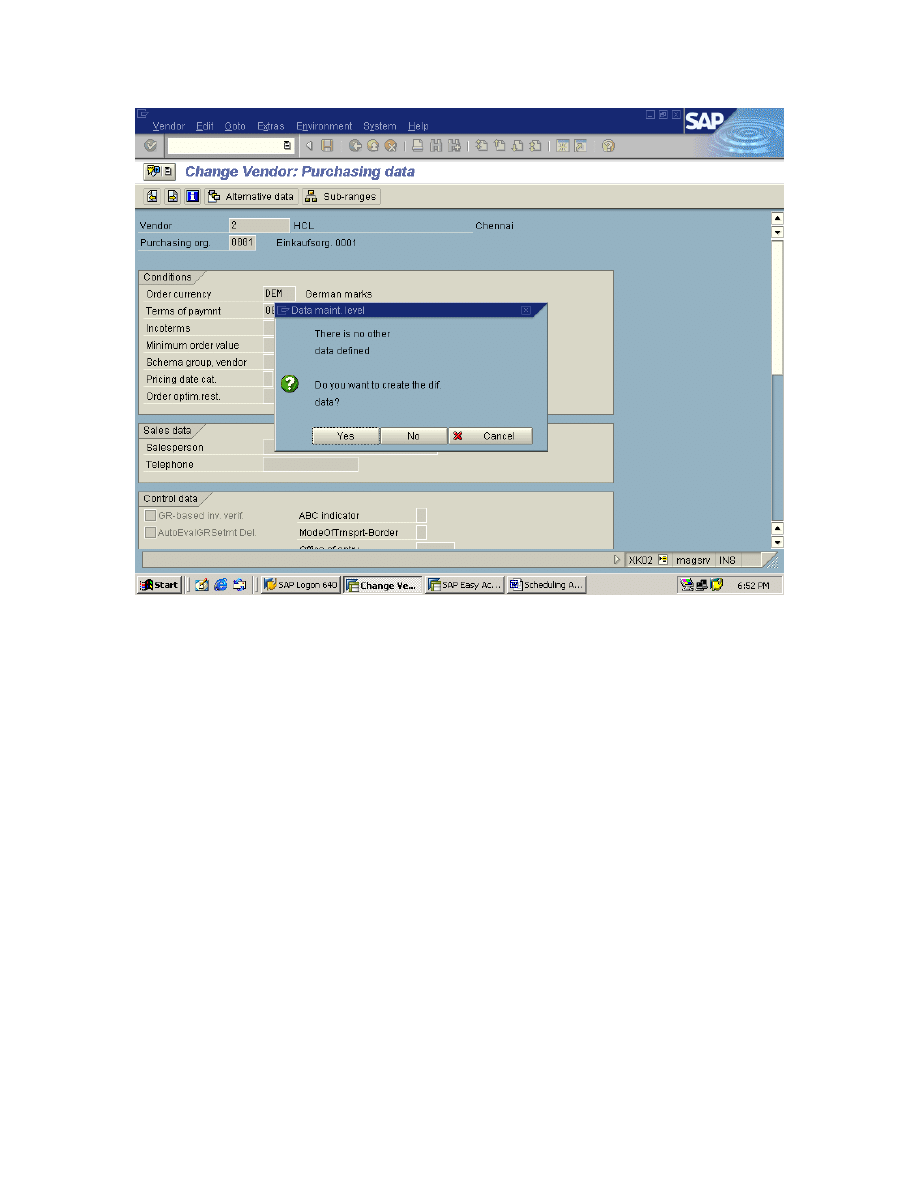Open the command field history dropdown
Screen dimensions: 918x1188
pyautogui.click(x=287, y=146)
